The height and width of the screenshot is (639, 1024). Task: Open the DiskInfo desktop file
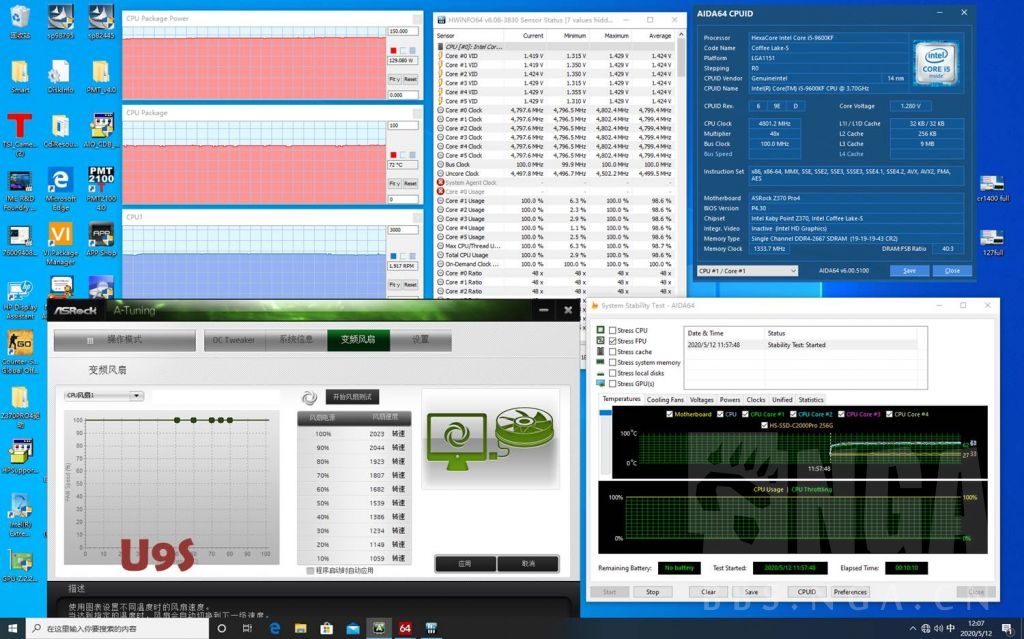coord(60,76)
